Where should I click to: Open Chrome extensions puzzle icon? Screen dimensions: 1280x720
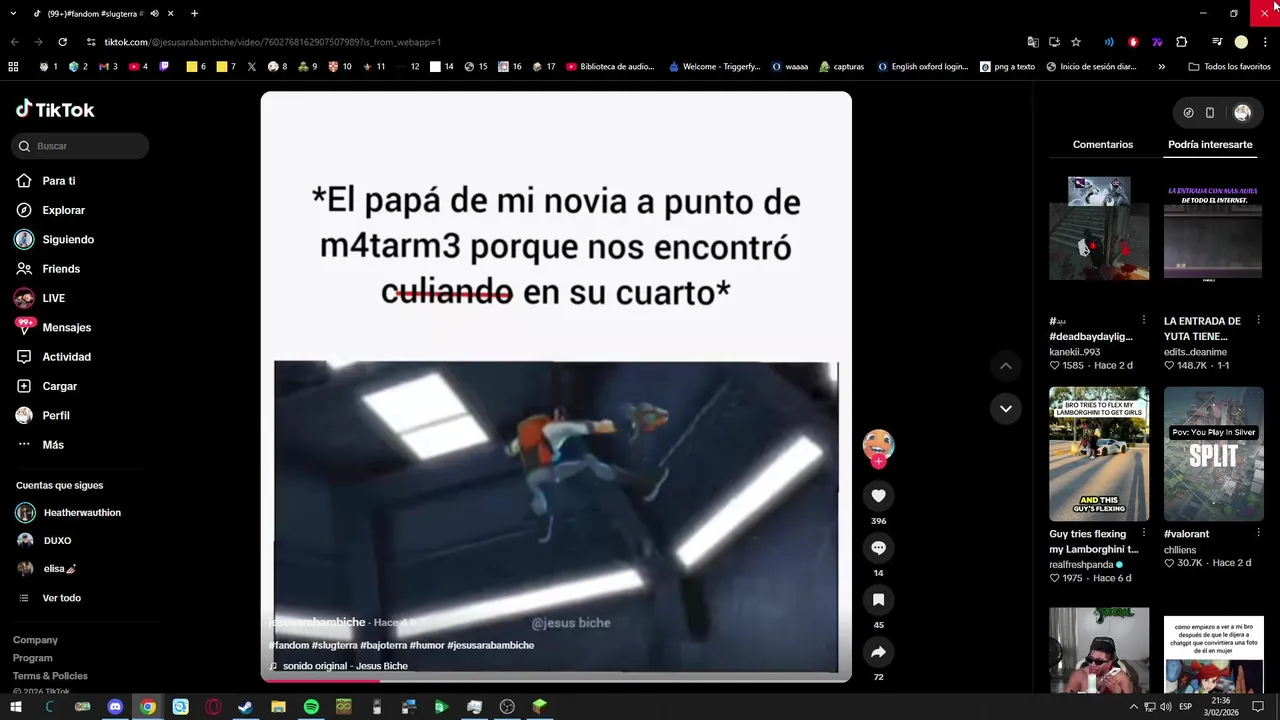[x=1181, y=42]
